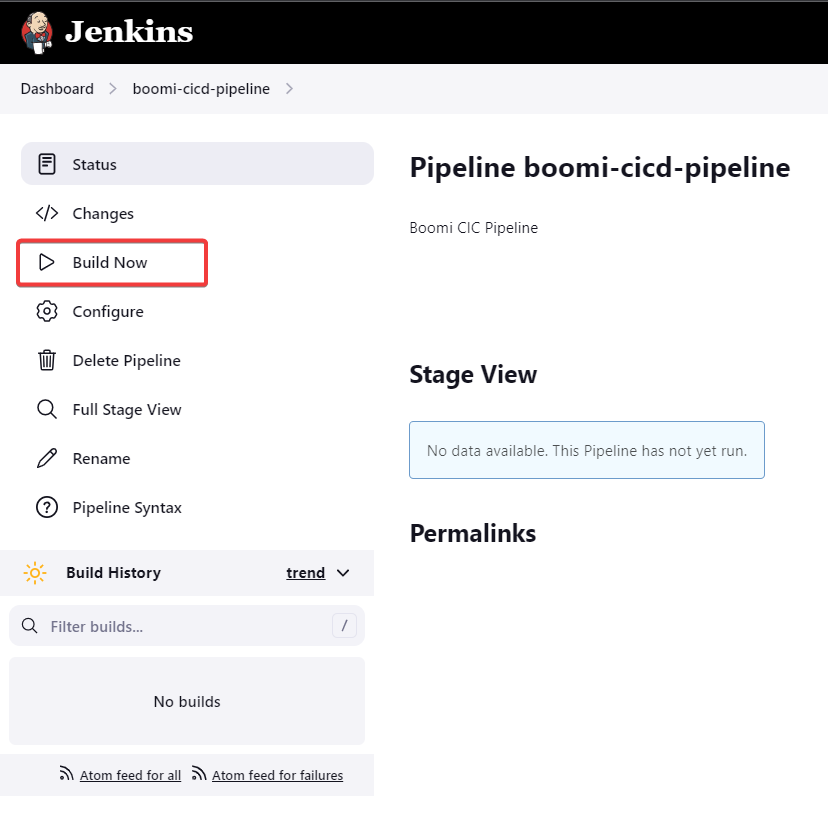Click the Pipeline Syntax help icon
Image resolution: width=828 pixels, height=831 pixels.
pos(47,507)
